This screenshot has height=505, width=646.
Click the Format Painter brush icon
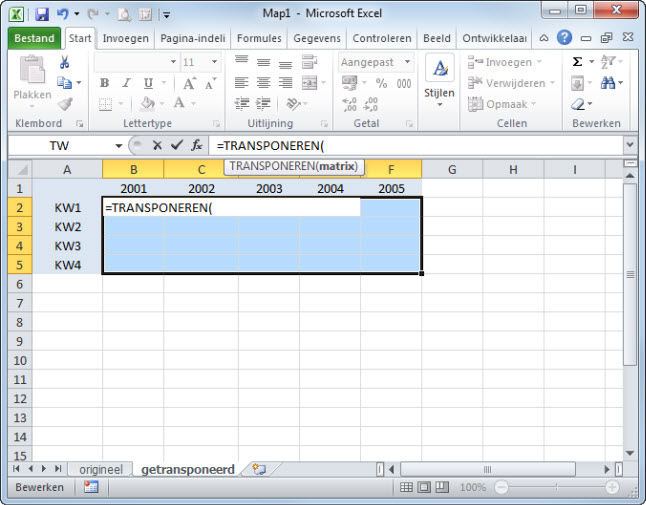pyautogui.click(x=65, y=104)
